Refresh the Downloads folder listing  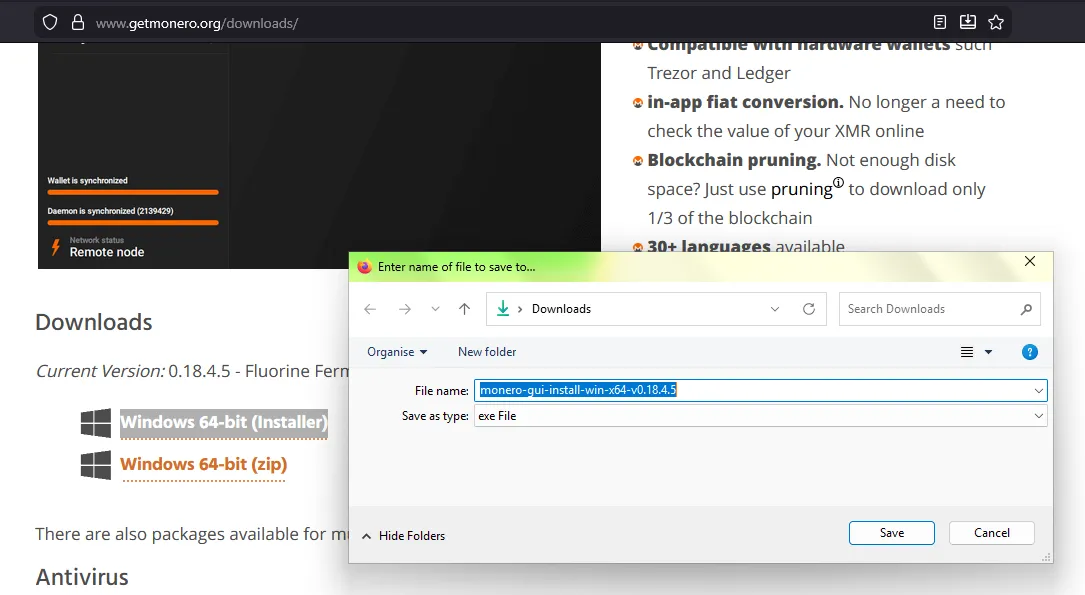pyautogui.click(x=809, y=309)
